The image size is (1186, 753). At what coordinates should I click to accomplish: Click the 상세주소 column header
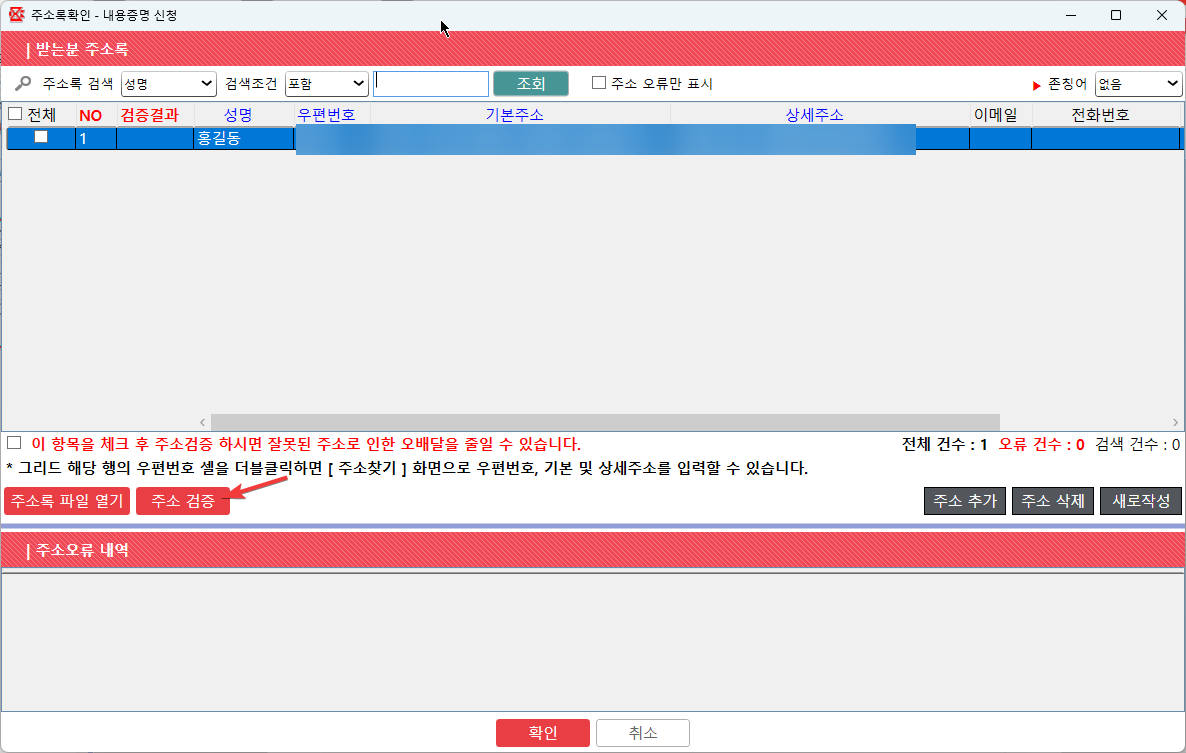(x=815, y=115)
